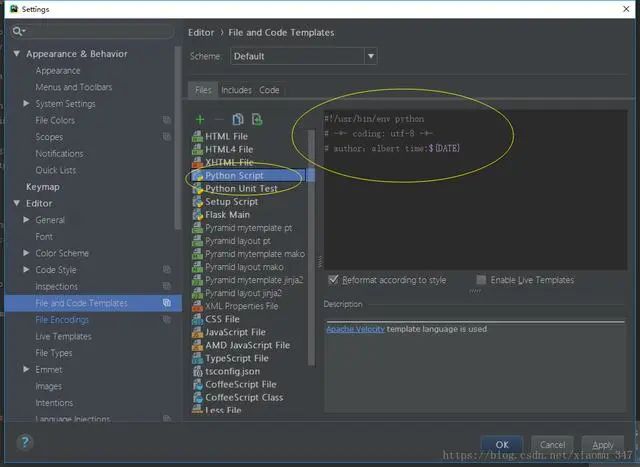Switch to the Files tab
The width and height of the screenshot is (640, 467).
point(203,90)
